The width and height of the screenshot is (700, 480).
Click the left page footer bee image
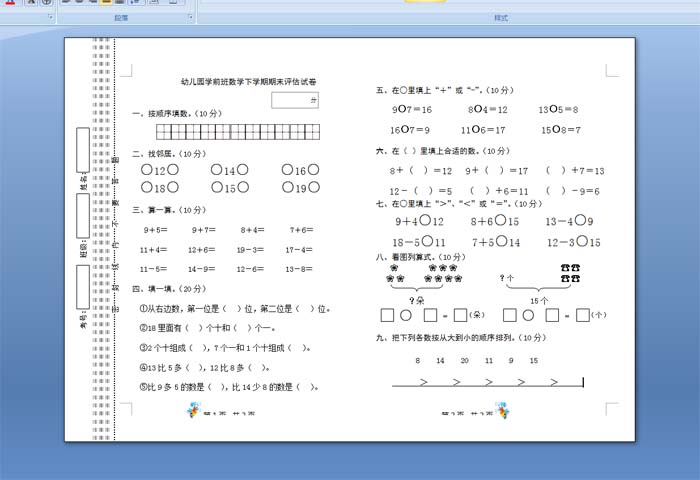[x=194, y=410]
